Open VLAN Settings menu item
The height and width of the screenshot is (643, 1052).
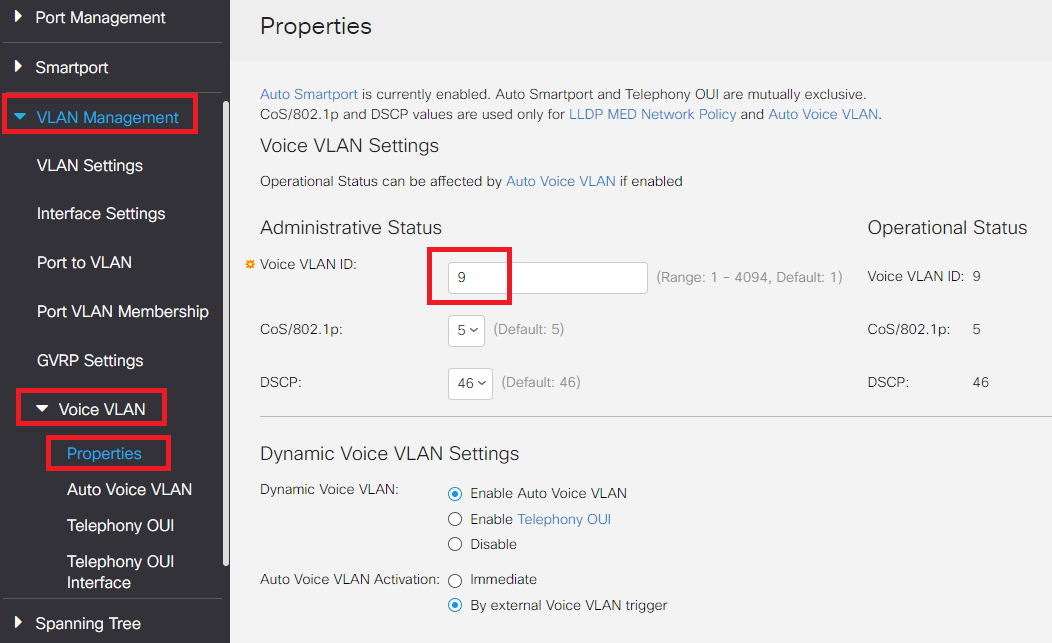click(90, 165)
